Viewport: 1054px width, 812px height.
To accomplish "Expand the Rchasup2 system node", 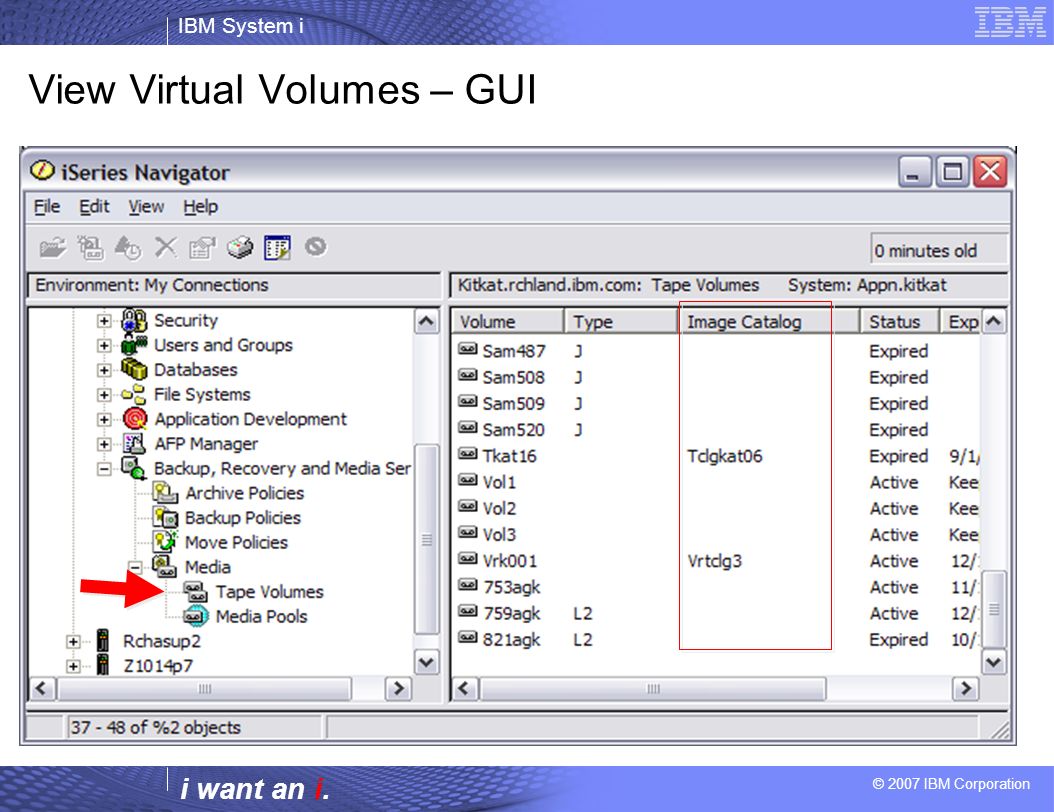I will [73, 642].
